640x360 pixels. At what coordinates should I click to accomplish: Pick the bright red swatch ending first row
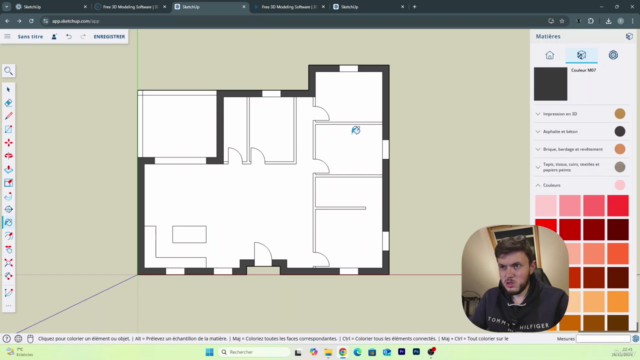click(x=618, y=205)
